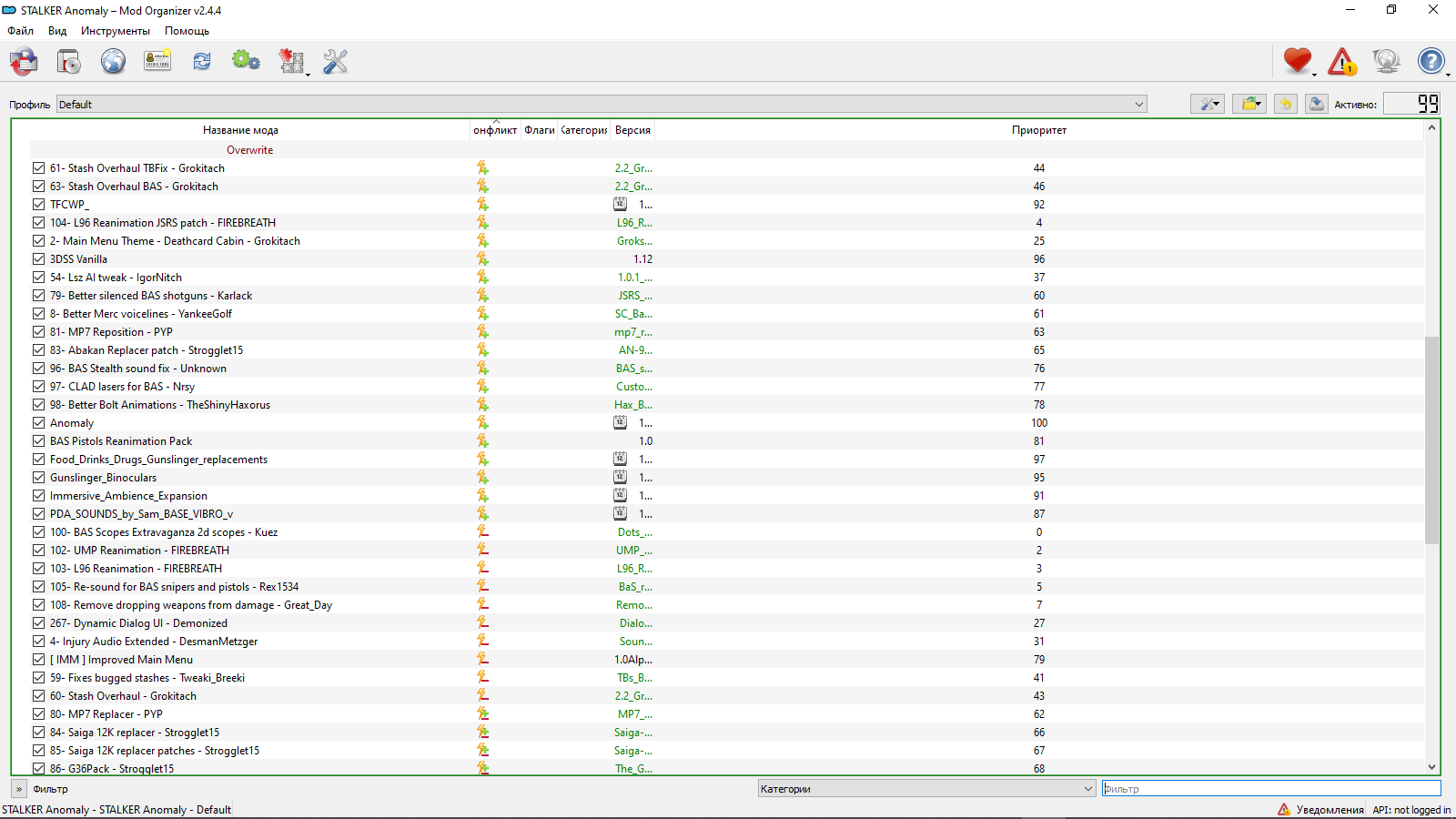
Task: Click the API: not logged in status
Action: point(1411,810)
